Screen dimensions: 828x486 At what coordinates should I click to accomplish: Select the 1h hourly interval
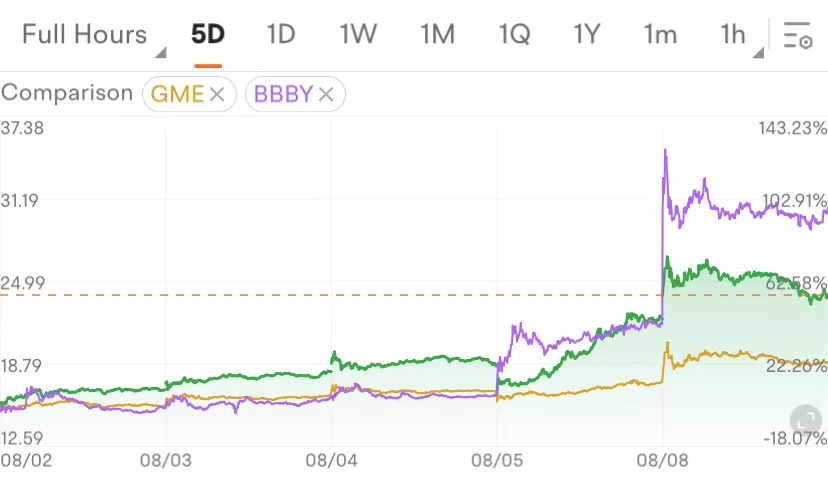[x=732, y=35]
